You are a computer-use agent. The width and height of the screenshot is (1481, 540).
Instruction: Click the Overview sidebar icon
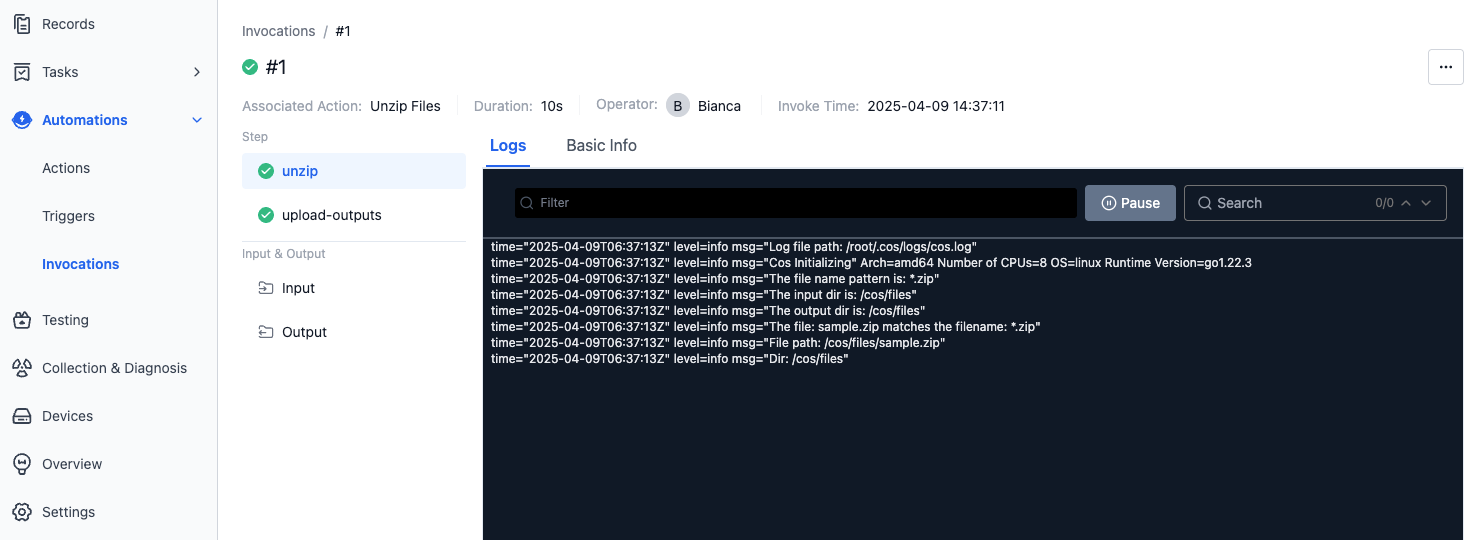tap(22, 464)
